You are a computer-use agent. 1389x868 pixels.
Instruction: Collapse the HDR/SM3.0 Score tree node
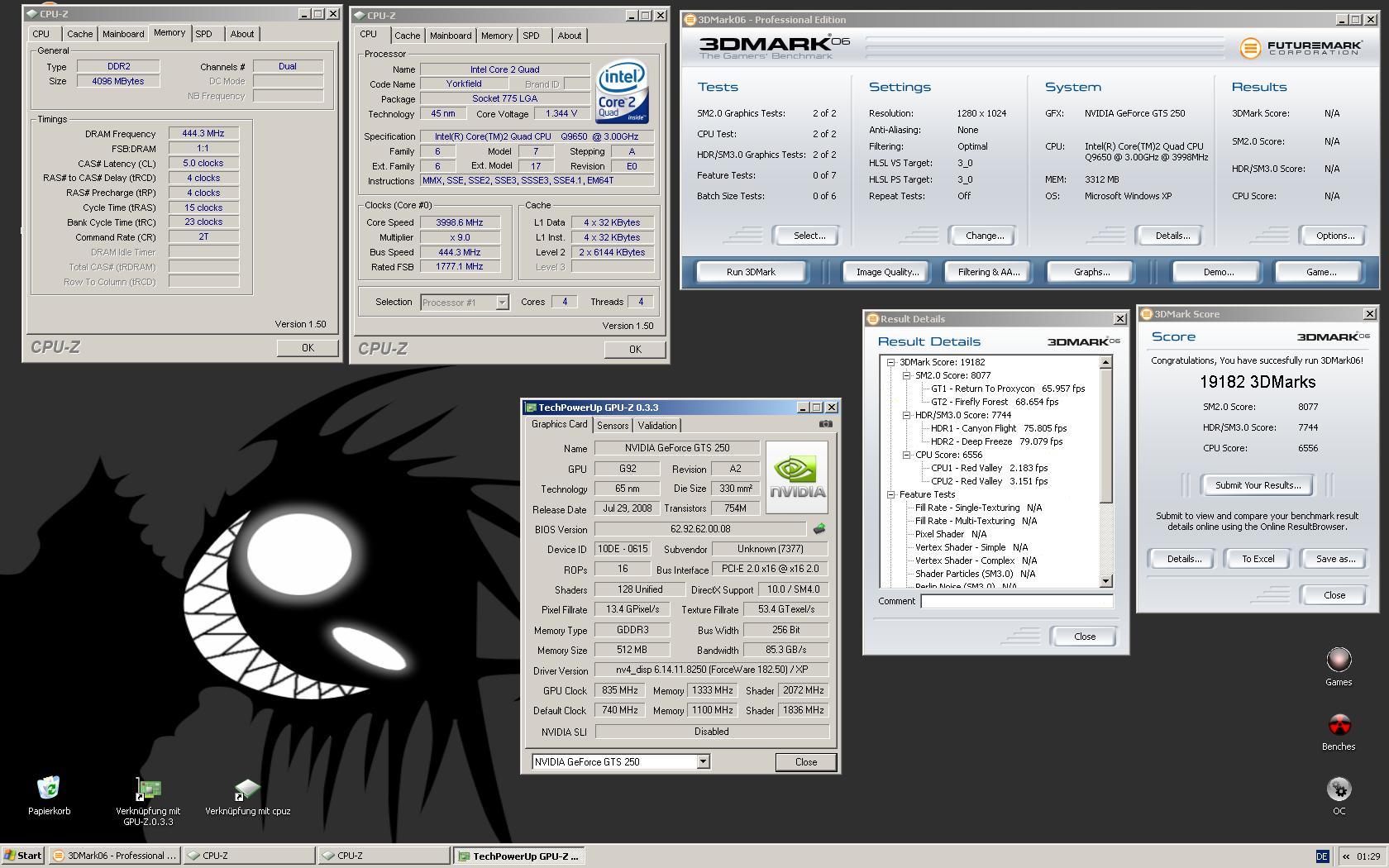(x=906, y=415)
